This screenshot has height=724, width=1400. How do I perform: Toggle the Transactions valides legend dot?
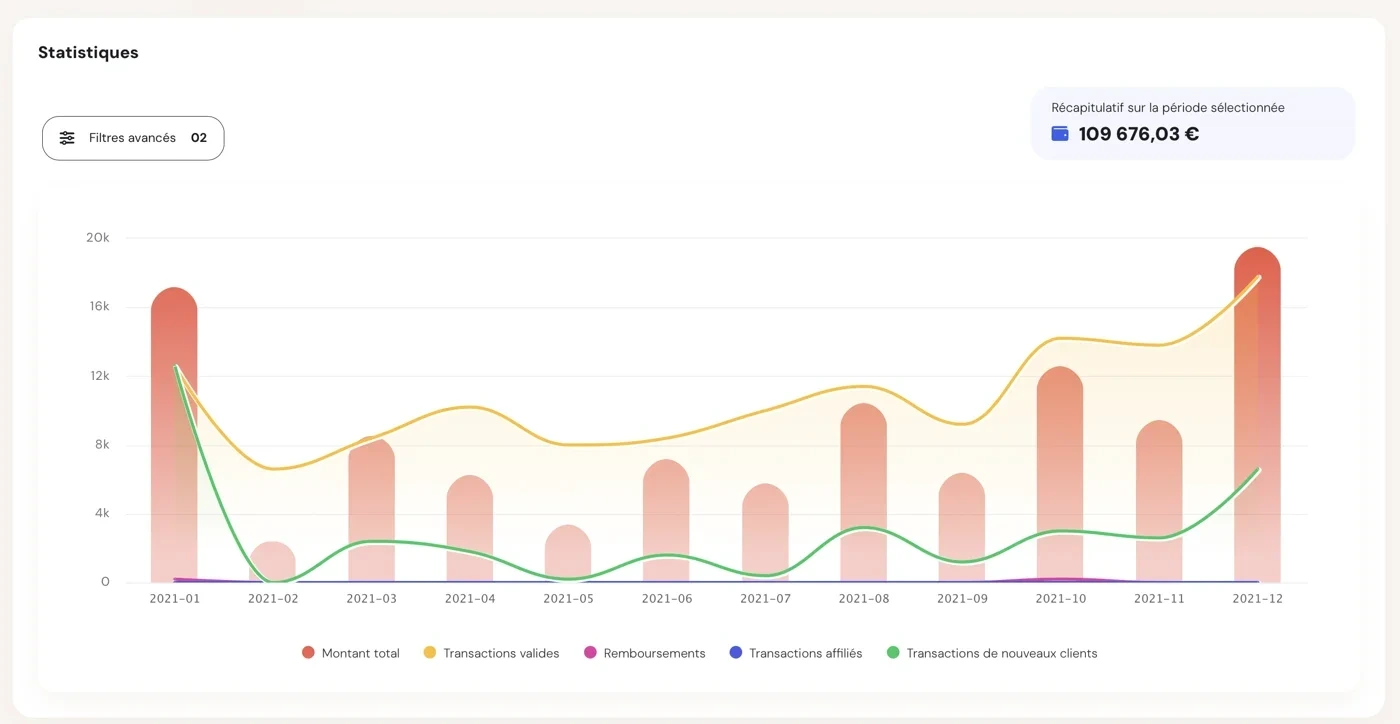pos(430,653)
